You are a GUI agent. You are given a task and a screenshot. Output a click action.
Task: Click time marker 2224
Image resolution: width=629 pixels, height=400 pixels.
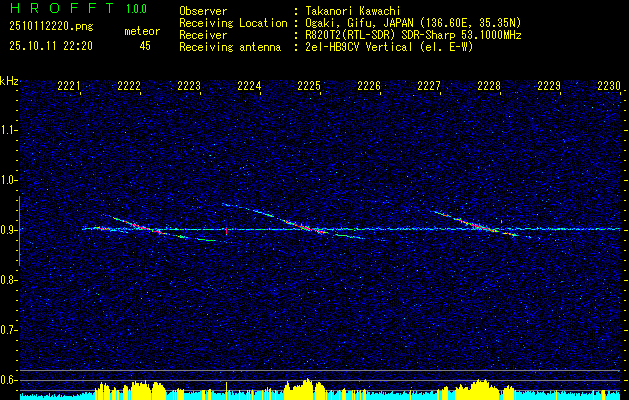coord(249,86)
